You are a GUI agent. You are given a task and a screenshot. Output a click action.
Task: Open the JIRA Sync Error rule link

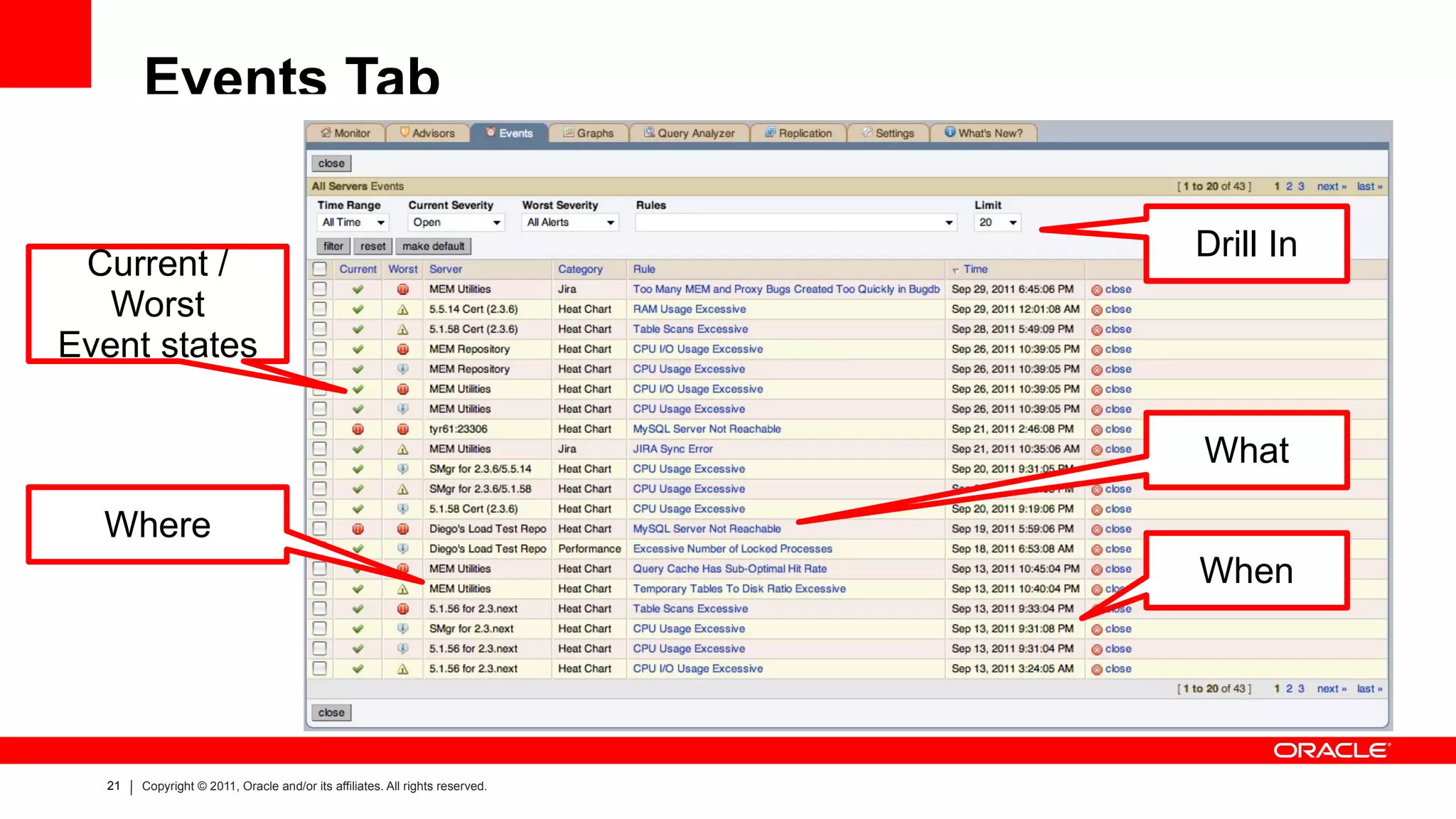pyautogui.click(x=673, y=449)
